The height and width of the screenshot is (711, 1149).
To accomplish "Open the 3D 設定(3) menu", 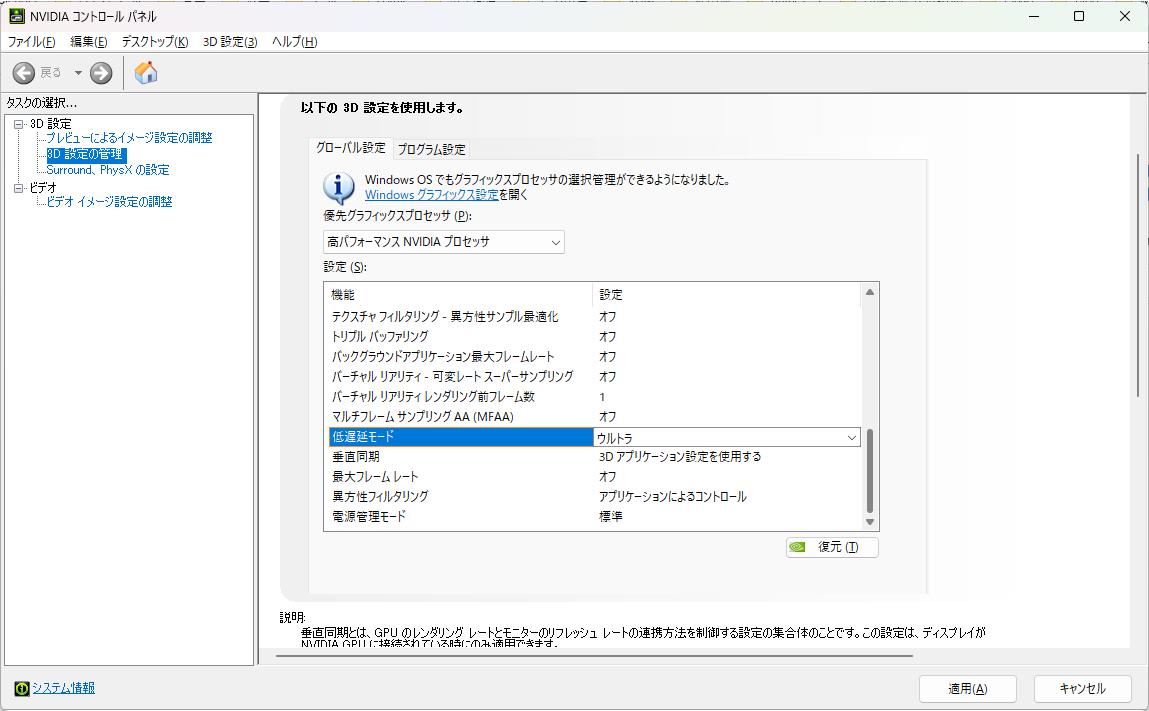I will point(230,42).
